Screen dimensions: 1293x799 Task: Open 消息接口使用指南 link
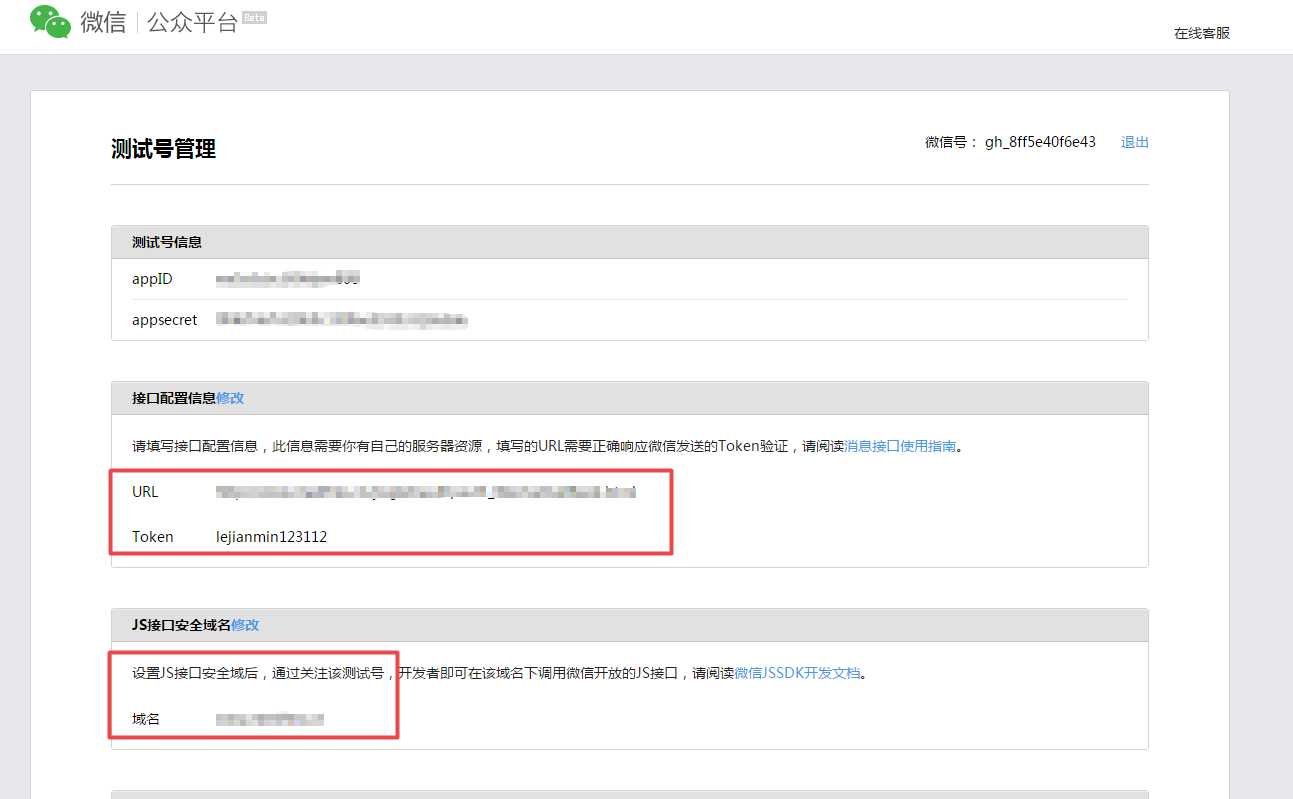tap(900, 446)
